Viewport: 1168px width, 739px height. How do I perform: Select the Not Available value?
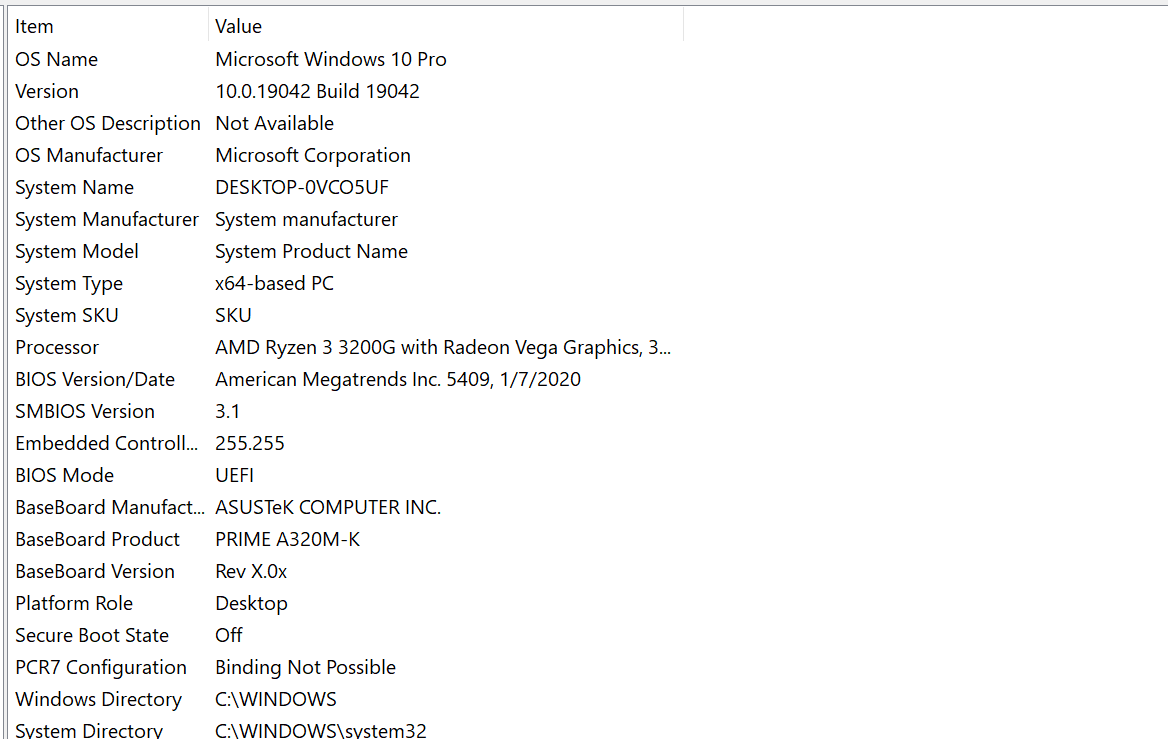(x=275, y=124)
